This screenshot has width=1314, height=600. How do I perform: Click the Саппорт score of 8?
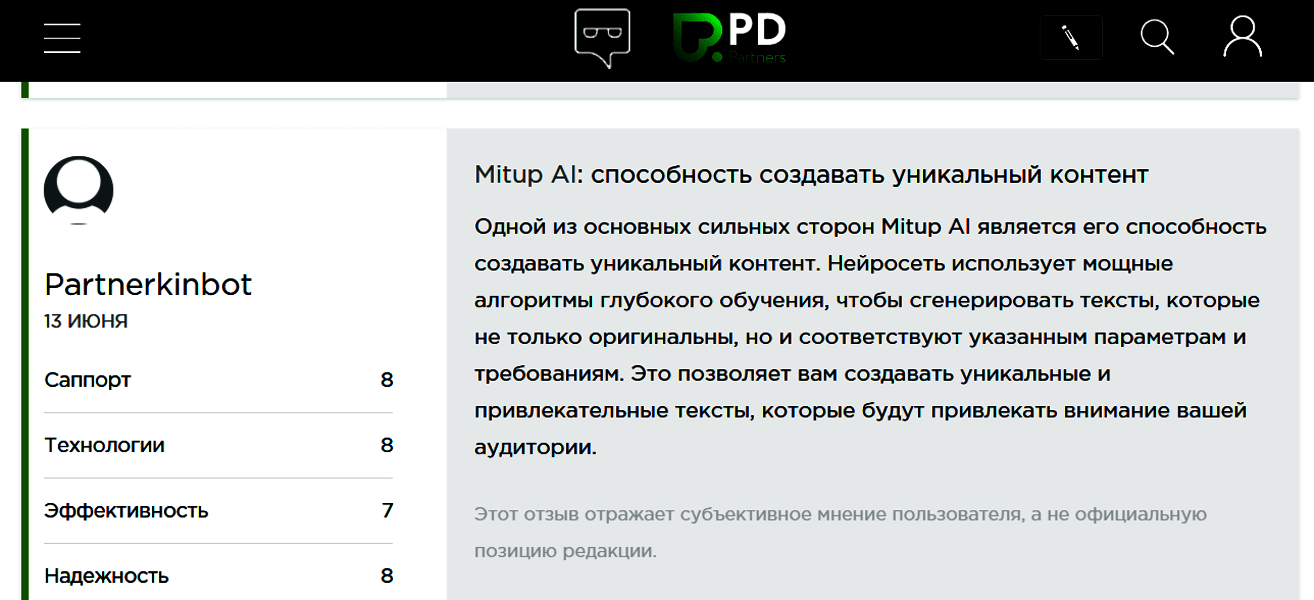tap(387, 380)
